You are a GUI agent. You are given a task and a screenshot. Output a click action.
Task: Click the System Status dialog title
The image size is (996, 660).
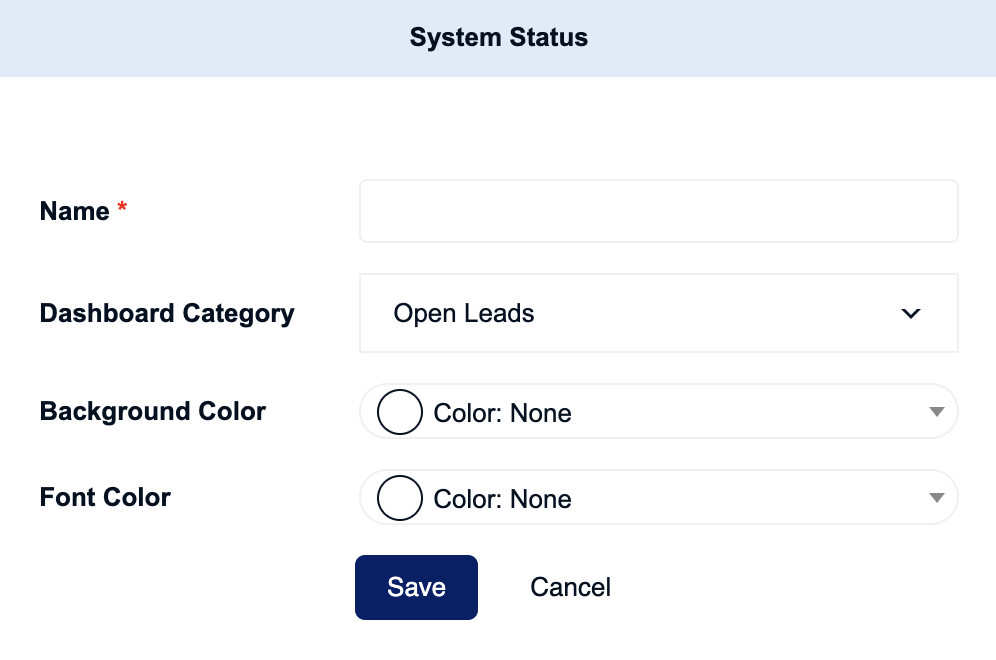click(499, 37)
